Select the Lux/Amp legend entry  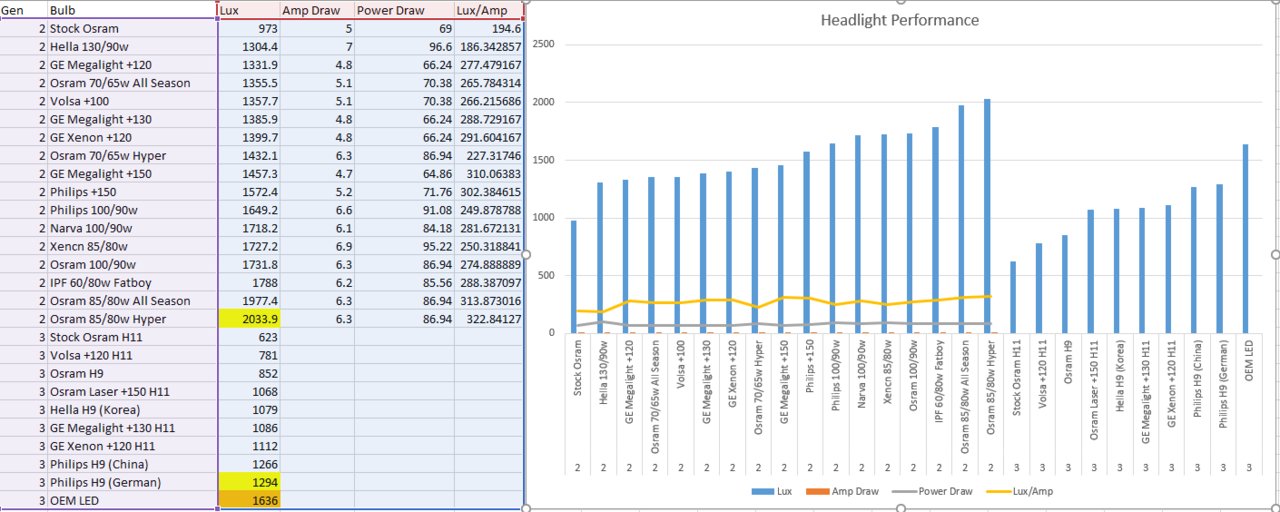point(1022,491)
